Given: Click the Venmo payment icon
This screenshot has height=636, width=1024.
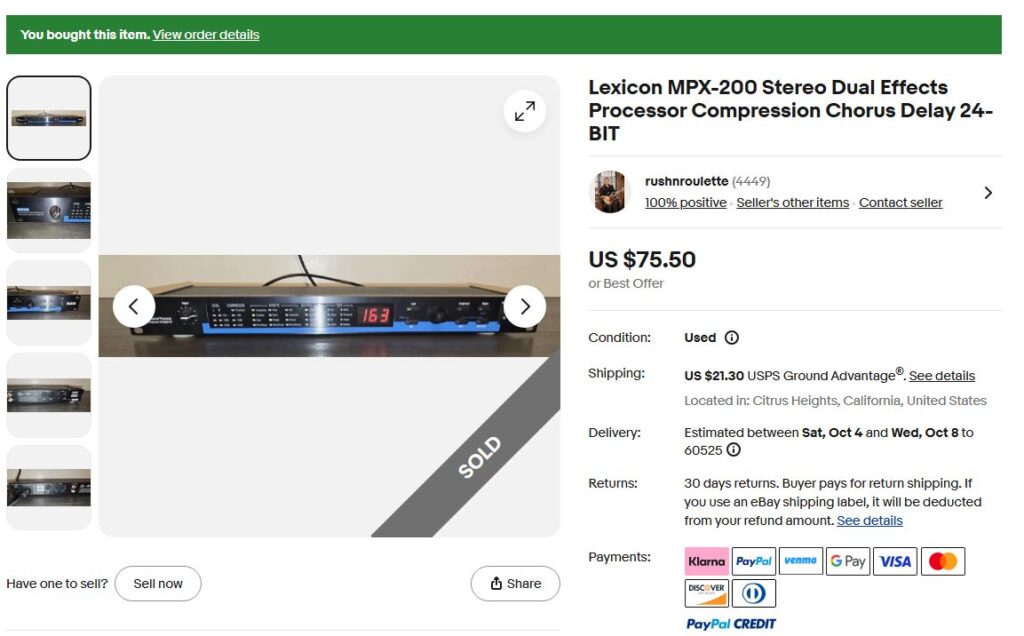Looking at the screenshot, I should (800, 561).
